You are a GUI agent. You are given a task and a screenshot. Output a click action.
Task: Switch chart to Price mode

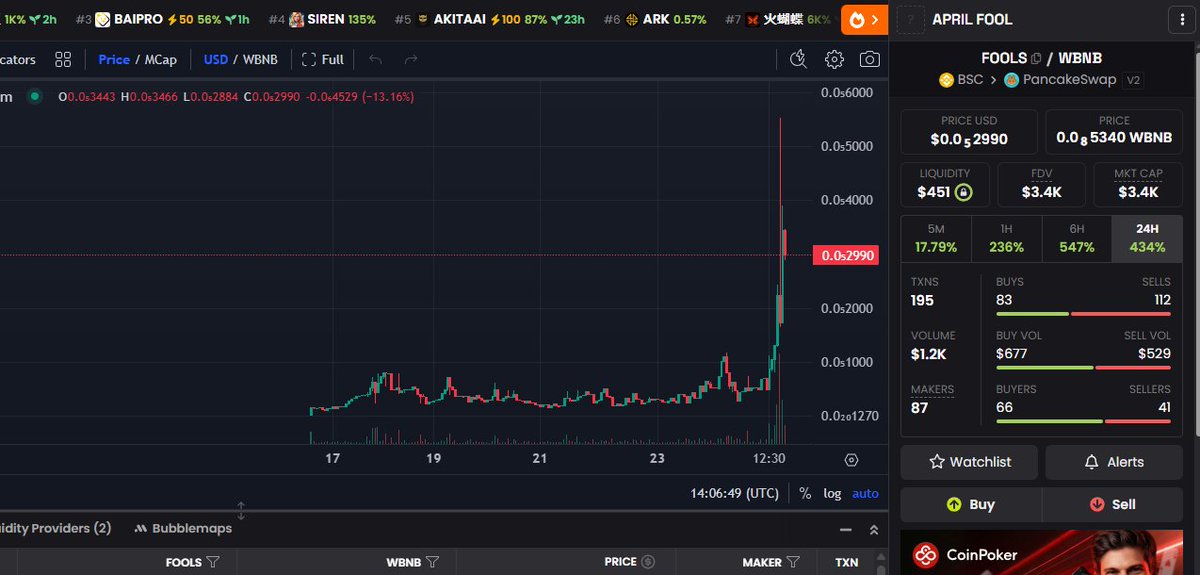coord(114,59)
